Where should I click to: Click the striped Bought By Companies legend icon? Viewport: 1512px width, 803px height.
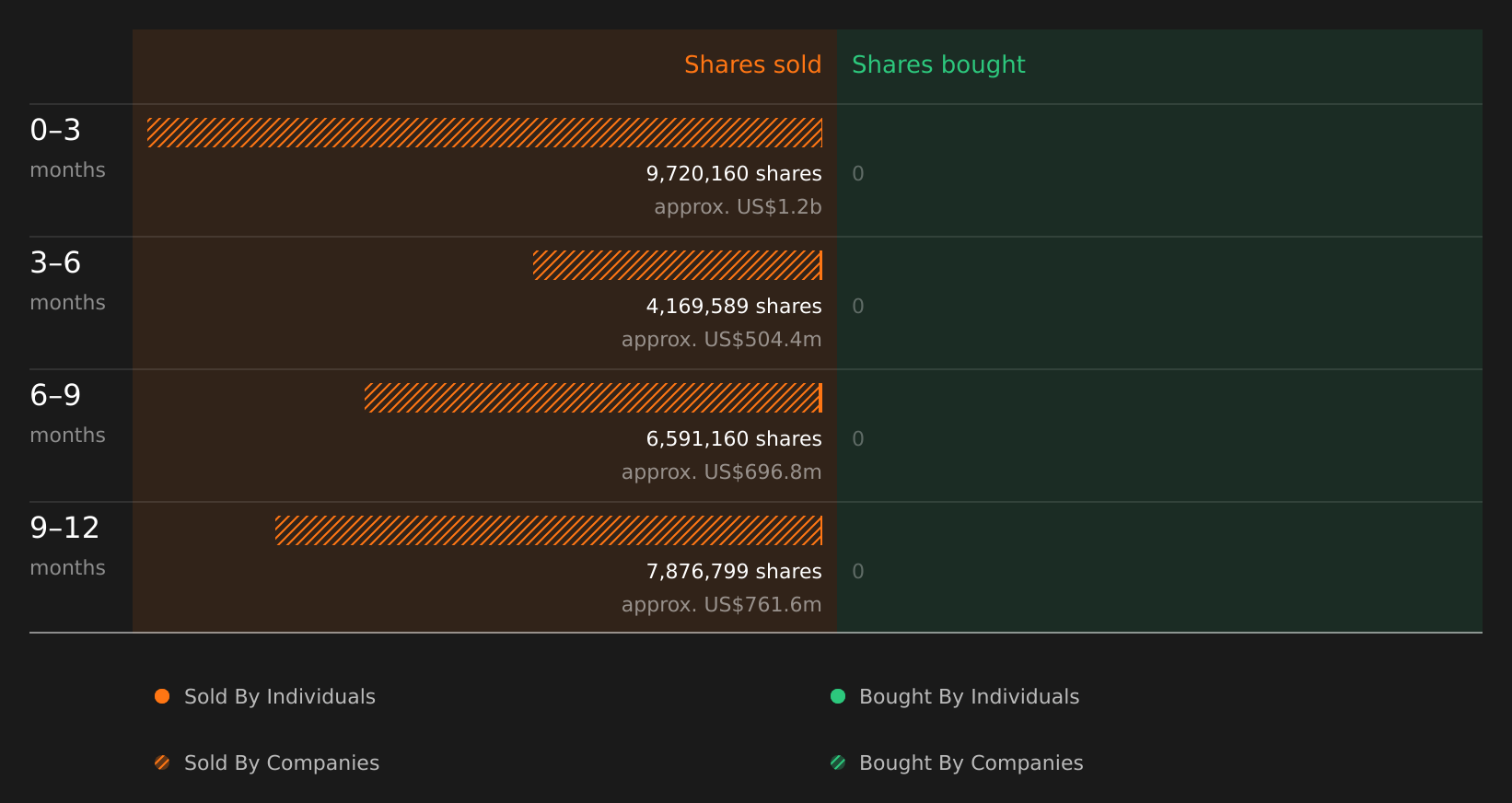pos(838,762)
